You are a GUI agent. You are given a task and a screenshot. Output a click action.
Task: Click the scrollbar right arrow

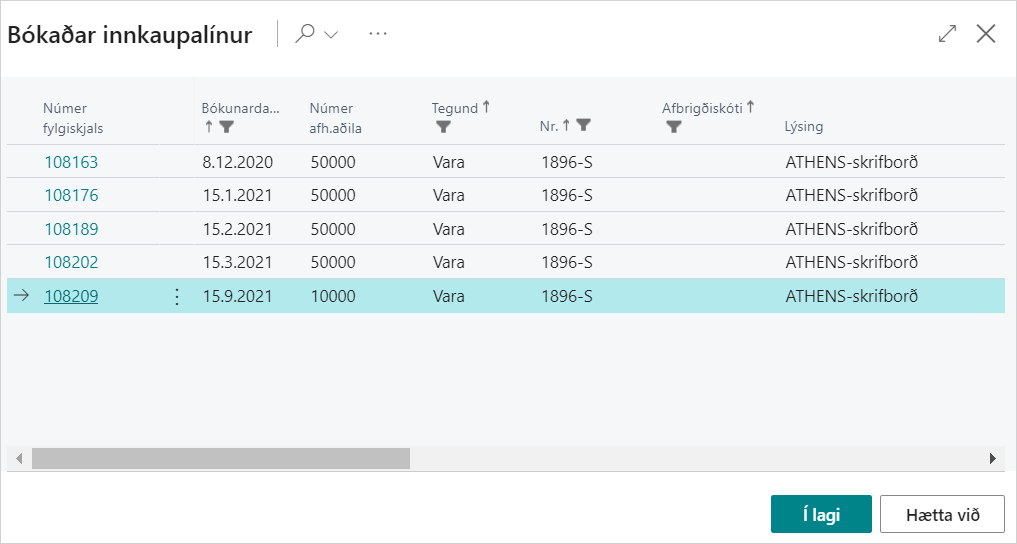pos(992,458)
